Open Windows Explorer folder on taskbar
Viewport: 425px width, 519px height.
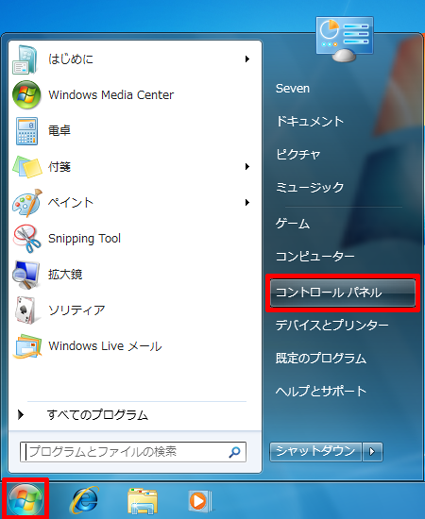[142, 501]
